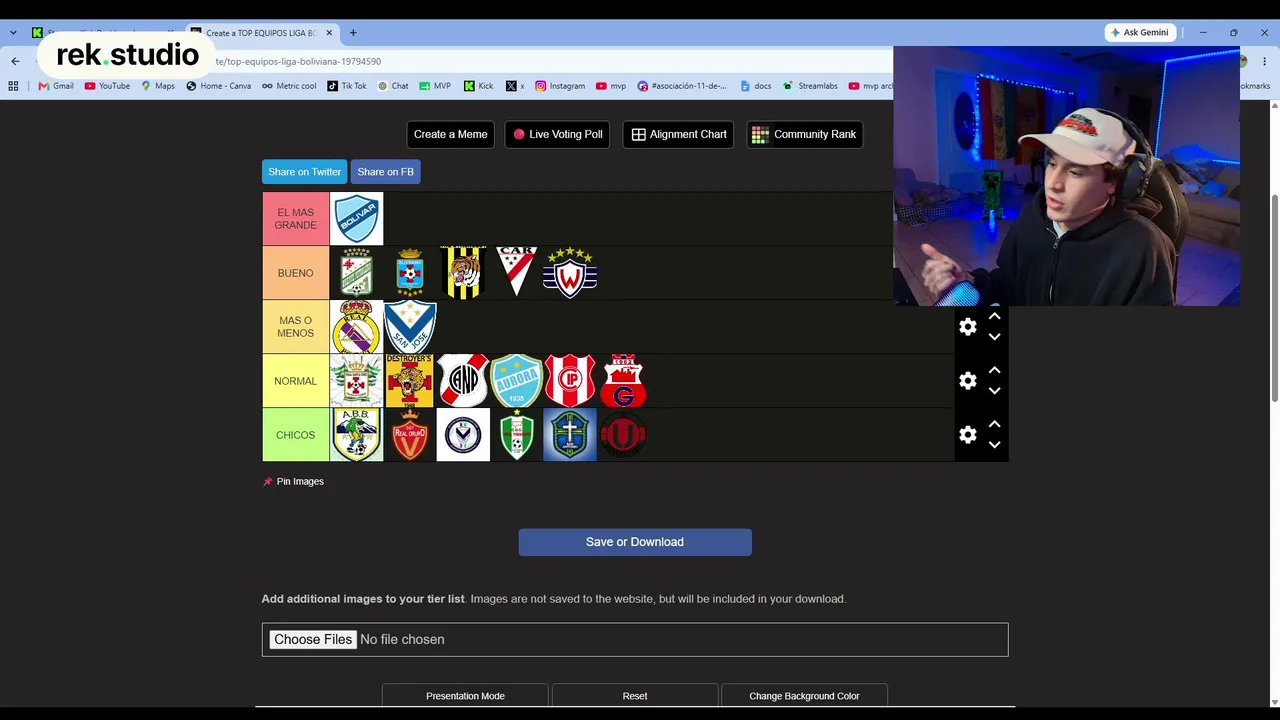
Task: Click the Blooming light-blue crest in BUENO row
Action: click(410, 273)
